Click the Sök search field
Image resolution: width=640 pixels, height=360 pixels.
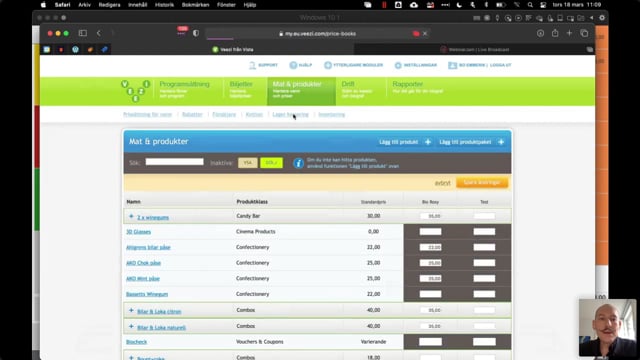[174, 162]
